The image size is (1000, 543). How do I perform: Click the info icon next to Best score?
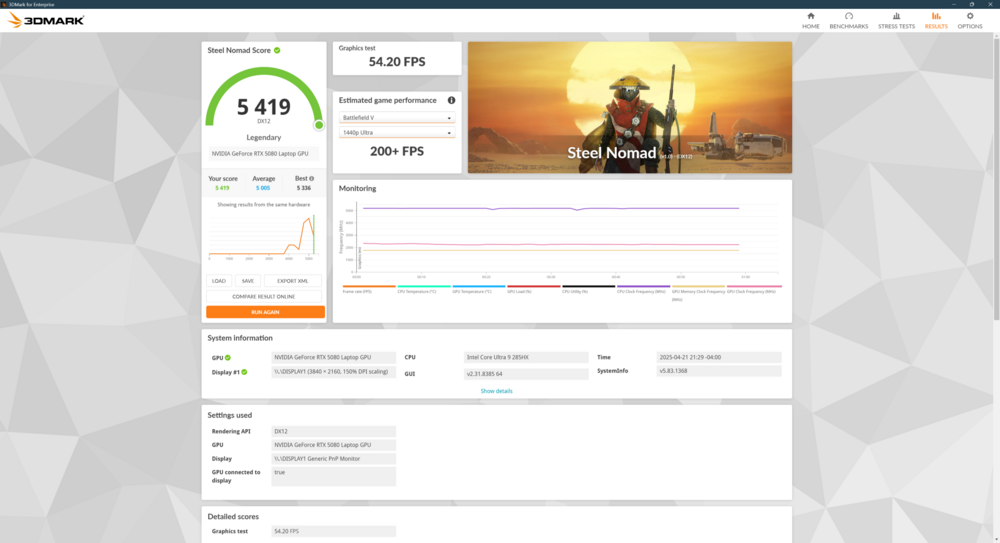click(311, 179)
